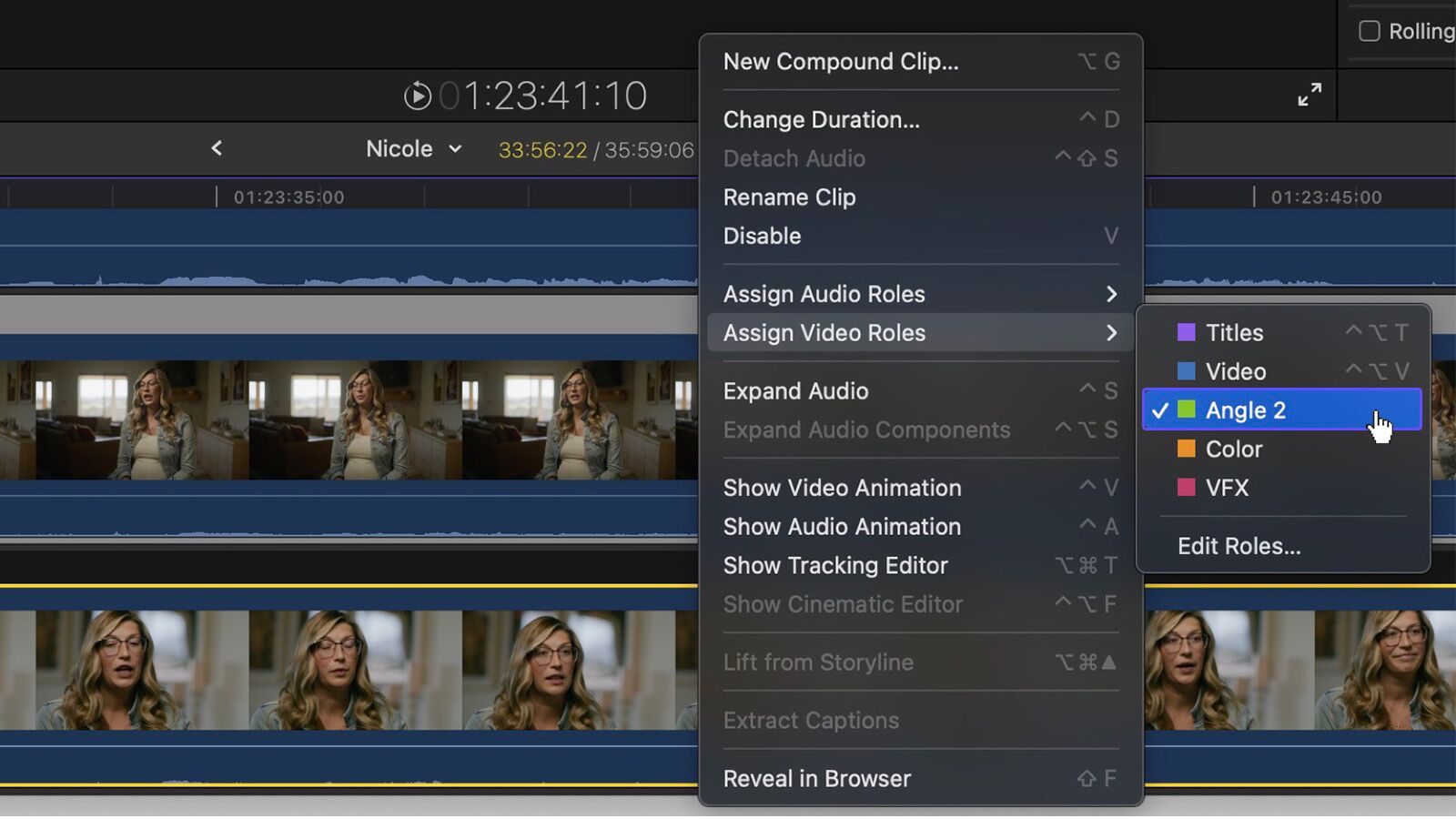Click the orange Color role swatch

pos(1185,449)
